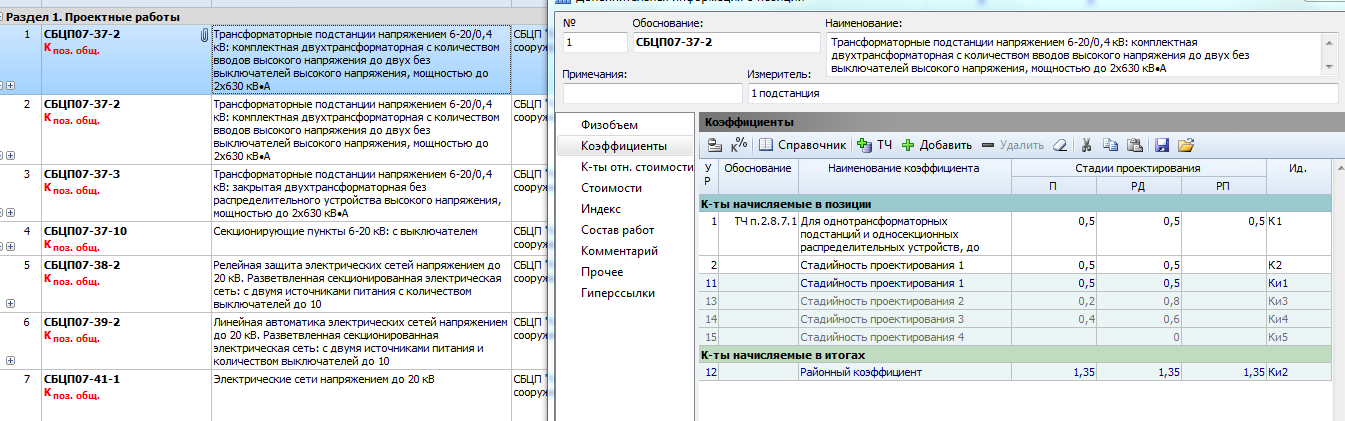The width and height of the screenshot is (1345, 421).
Task: Expand row 5 СБЦП07-38-2 plus icon
Action: tap(10, 303)
